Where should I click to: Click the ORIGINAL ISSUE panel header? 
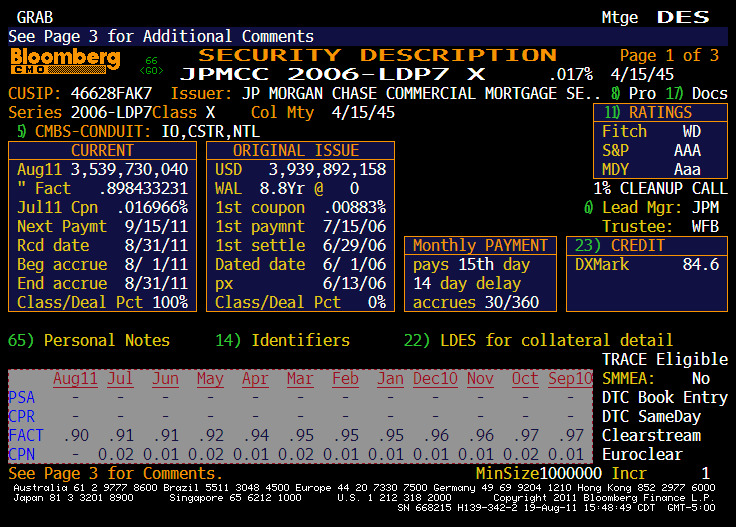click(x=300, y=150)
